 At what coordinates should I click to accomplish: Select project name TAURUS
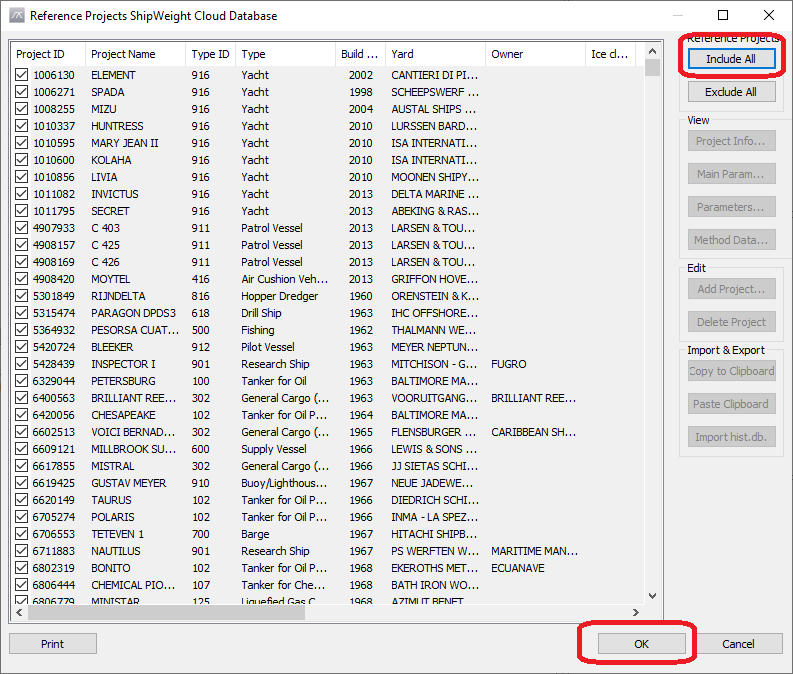point(111,500)
